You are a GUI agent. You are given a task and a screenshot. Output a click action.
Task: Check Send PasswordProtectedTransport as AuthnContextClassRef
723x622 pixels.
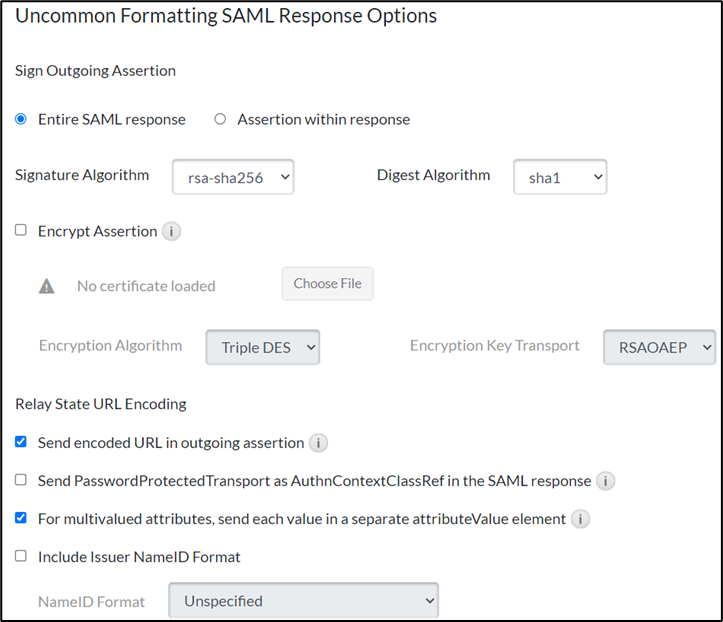(x=21, y=480)
